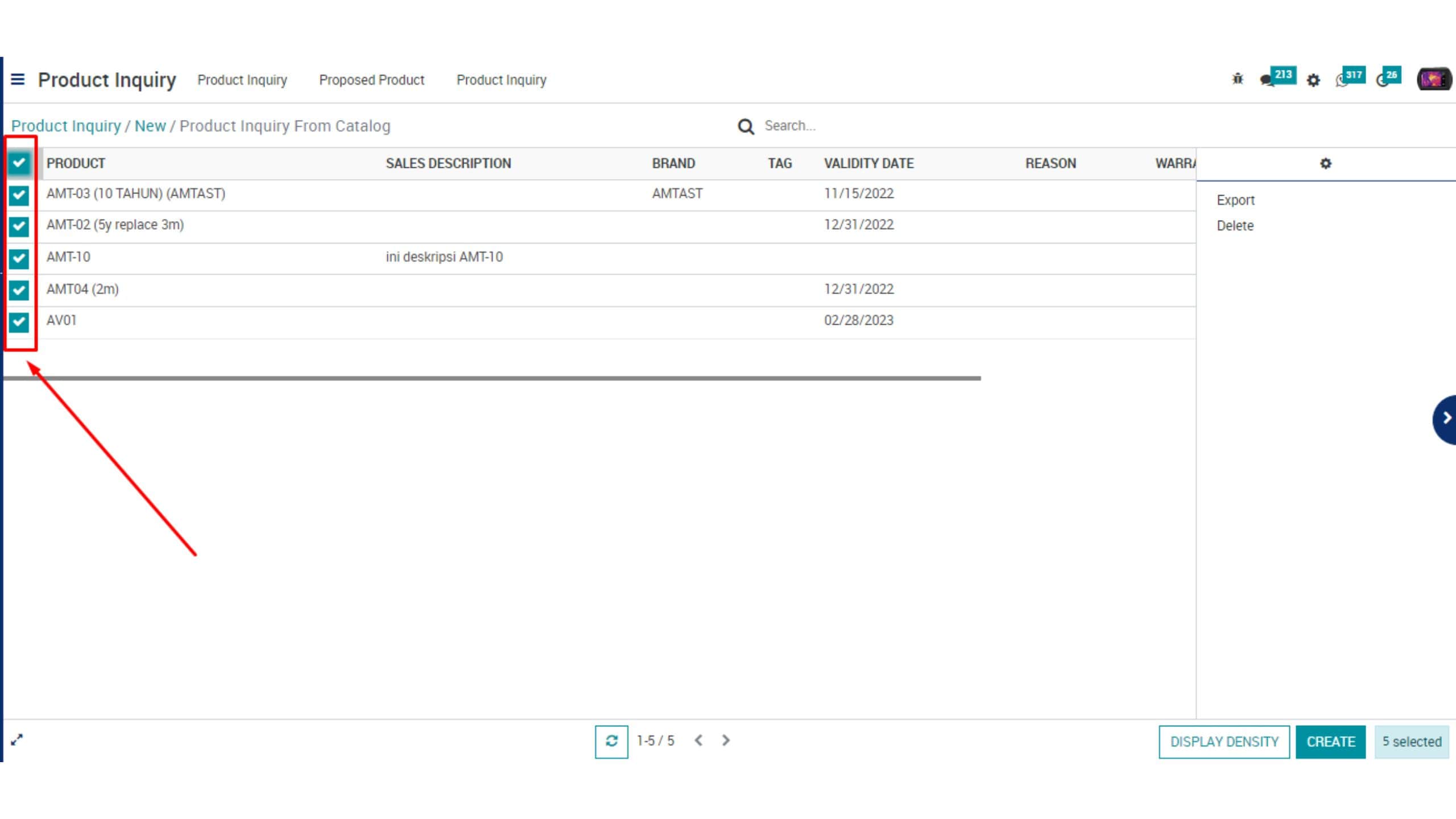The width and height of the screenshot is (1456, 819).
Task: Choose Delete from actions panel
Action: [1235, 226]
